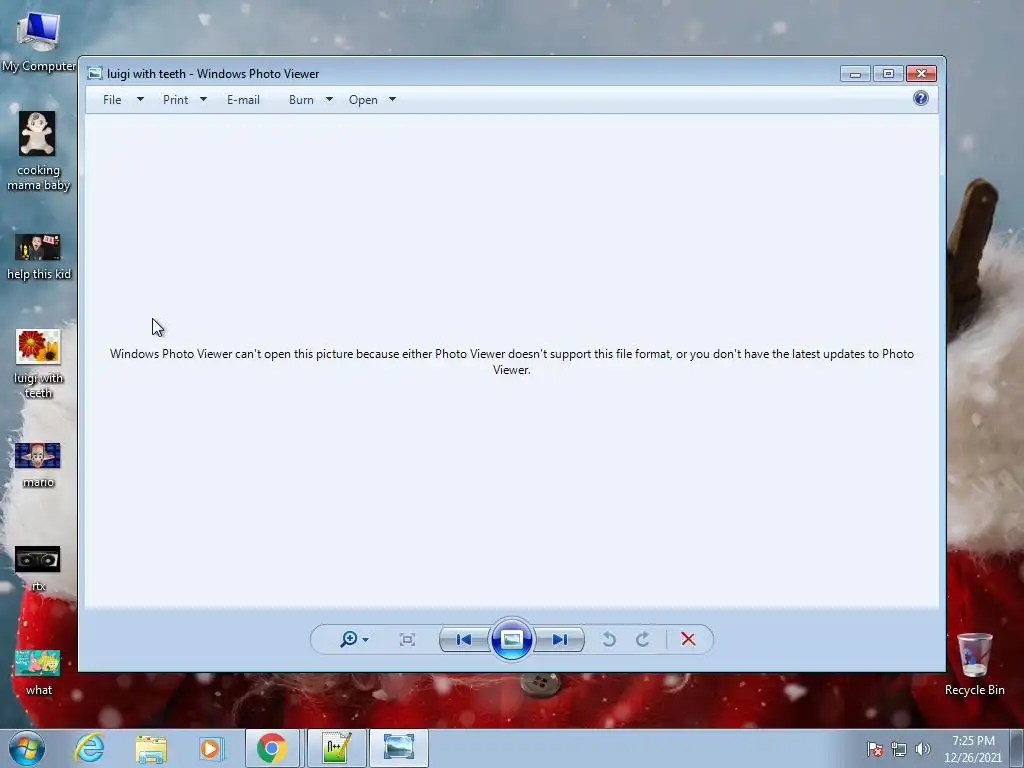Click the Actual size fit icon
This screenshot has width=1024, height=768.
pyautogui.click(x=407, y=639)
